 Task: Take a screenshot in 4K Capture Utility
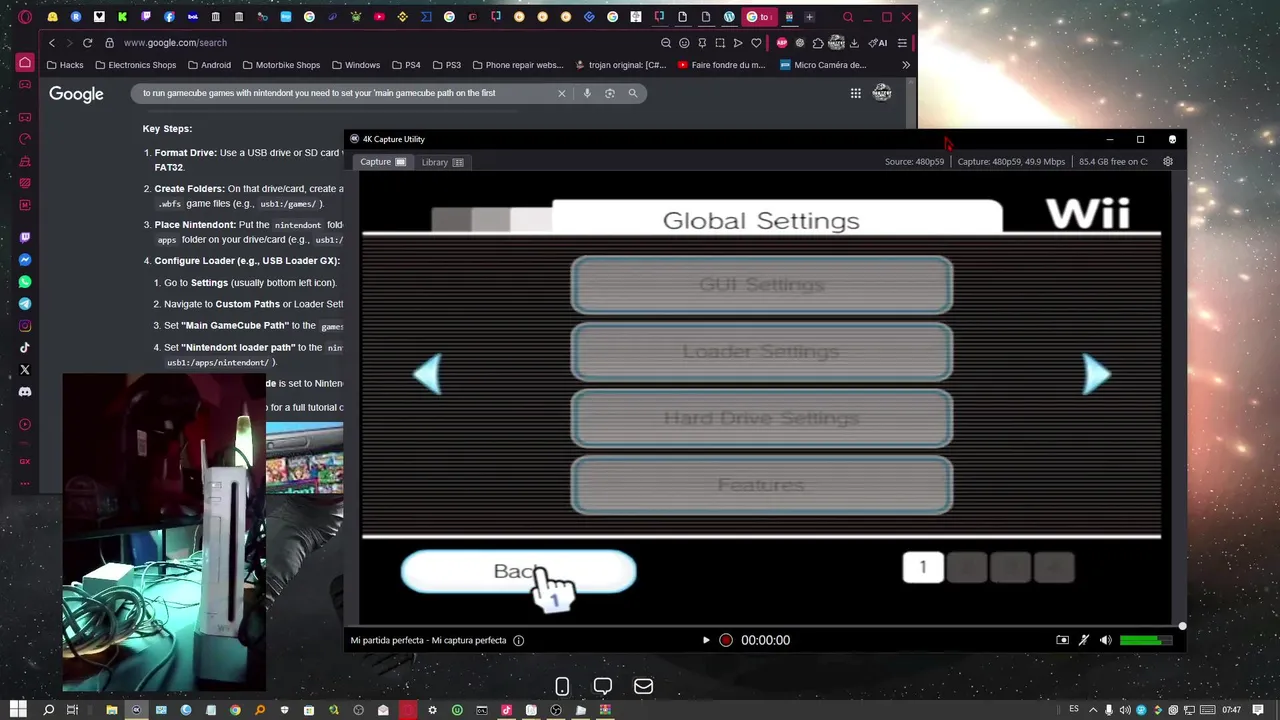(x=1062, y=640)
